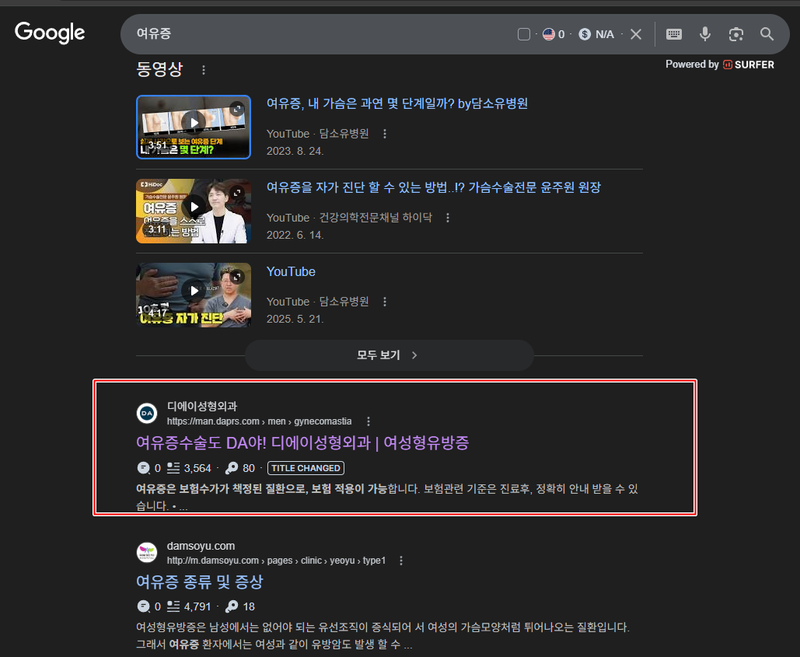The width and height of the screenshot is (800, 657).
Task: Click keyword icon showing 18
Action: (232, 606)
